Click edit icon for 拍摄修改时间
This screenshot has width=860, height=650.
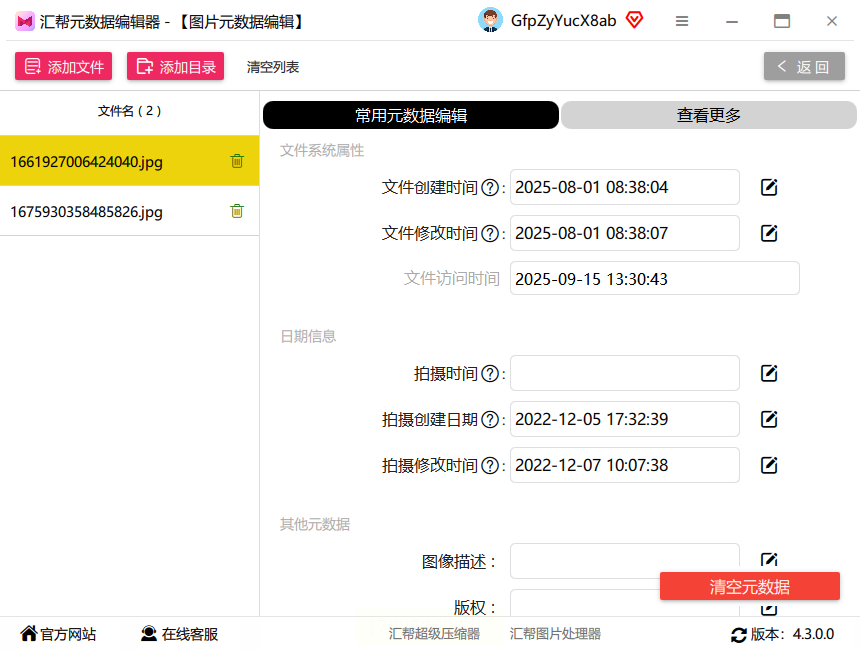pos(769,466)
